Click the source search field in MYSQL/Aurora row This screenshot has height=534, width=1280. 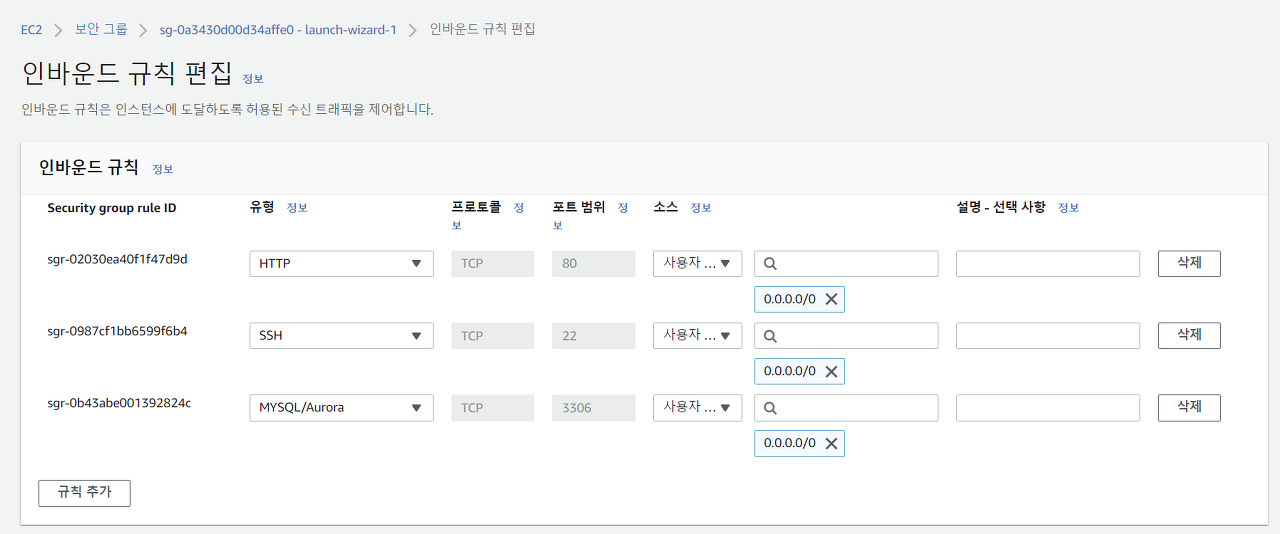[847, 408]
